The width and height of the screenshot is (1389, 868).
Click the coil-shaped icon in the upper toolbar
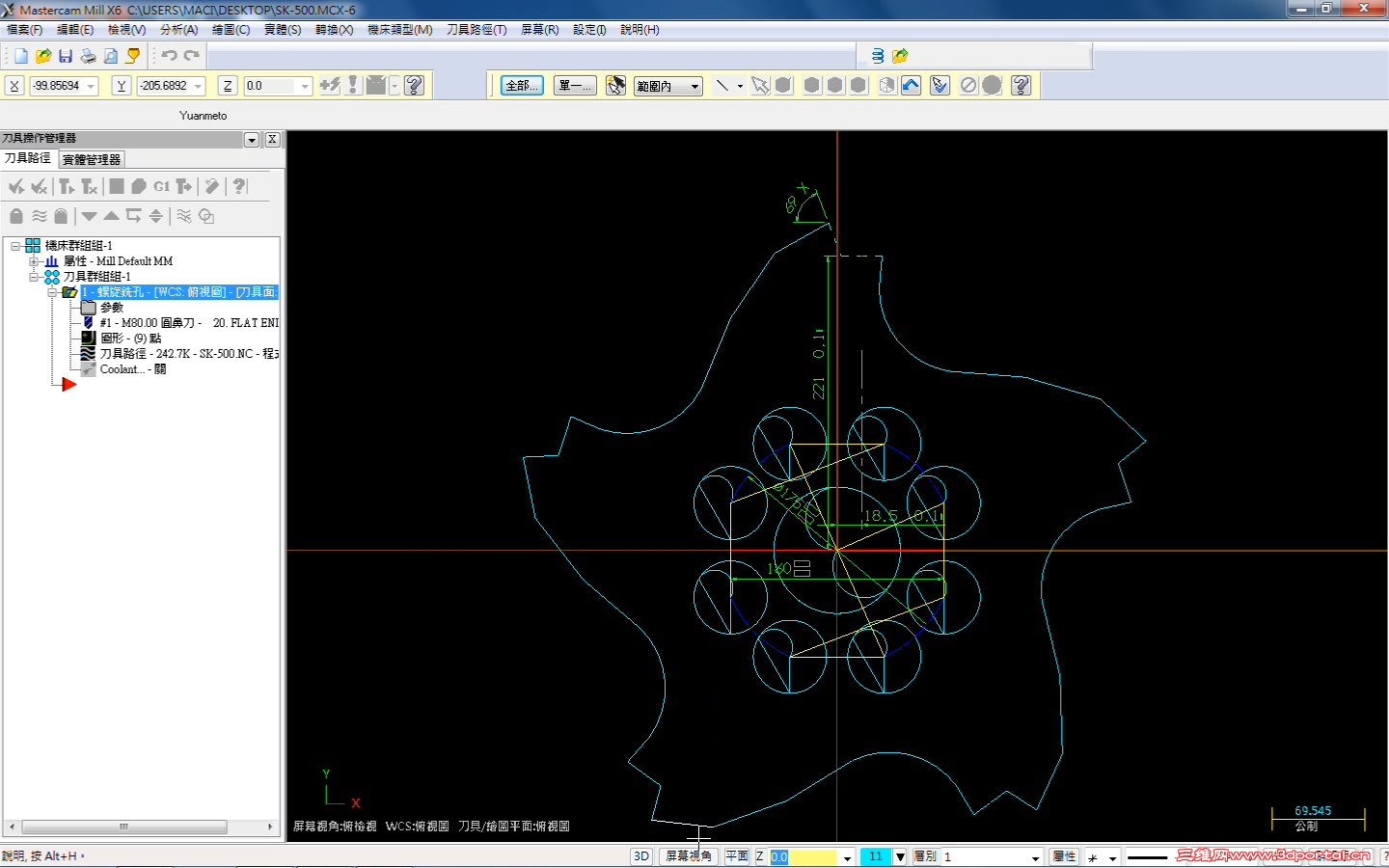[878, 56]
